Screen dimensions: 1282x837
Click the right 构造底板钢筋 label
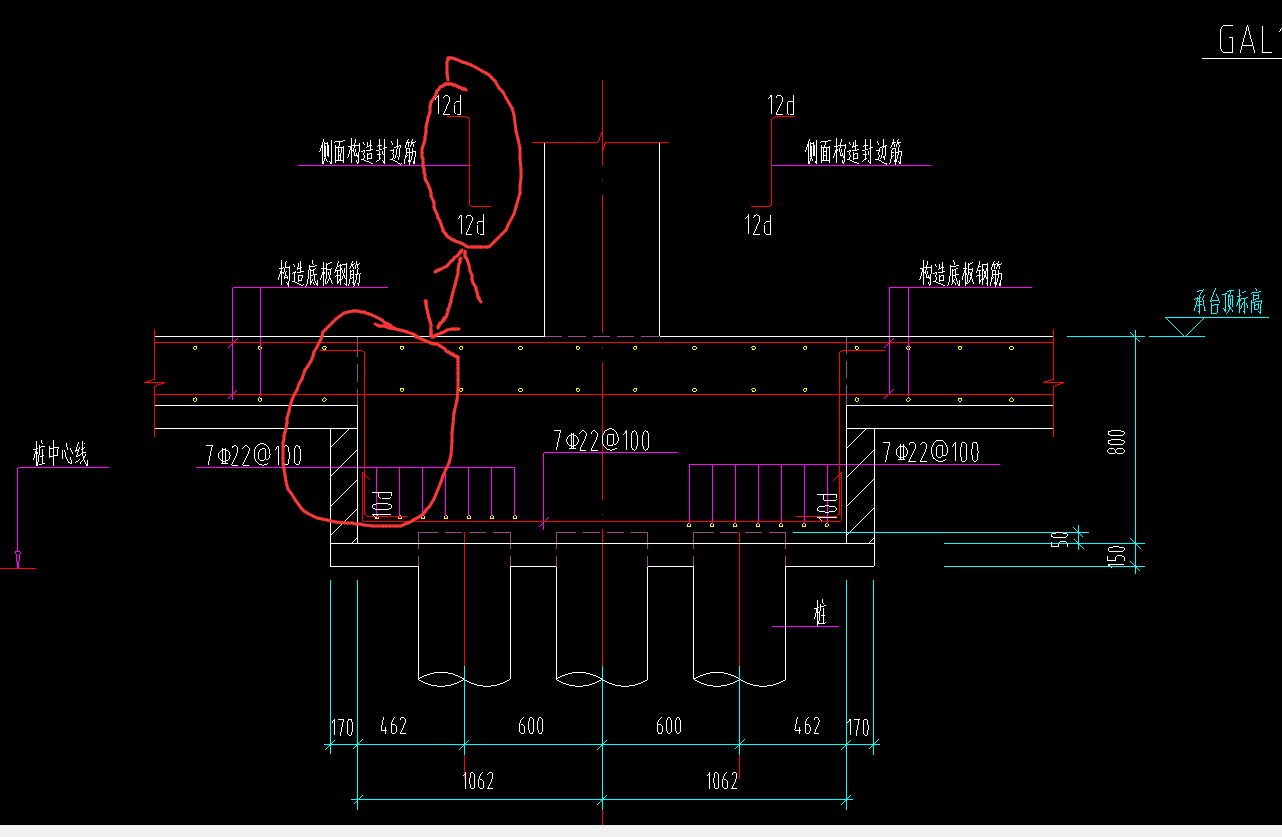point(961,274)
